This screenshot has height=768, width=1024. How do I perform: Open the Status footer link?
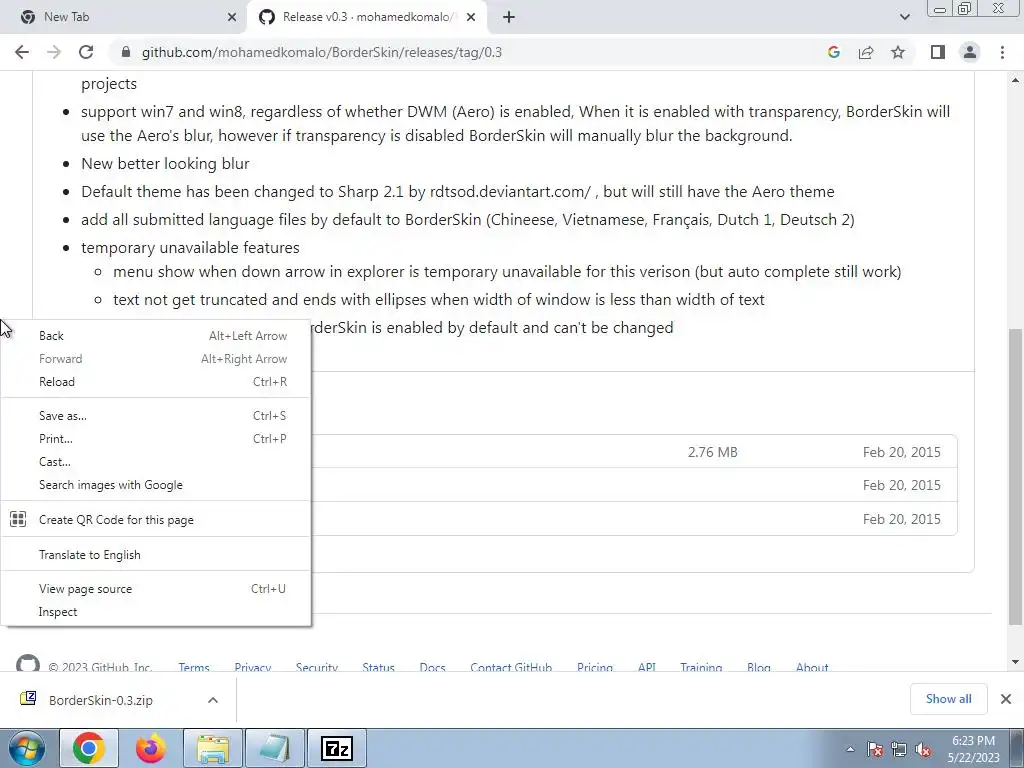tap(379, 667)
